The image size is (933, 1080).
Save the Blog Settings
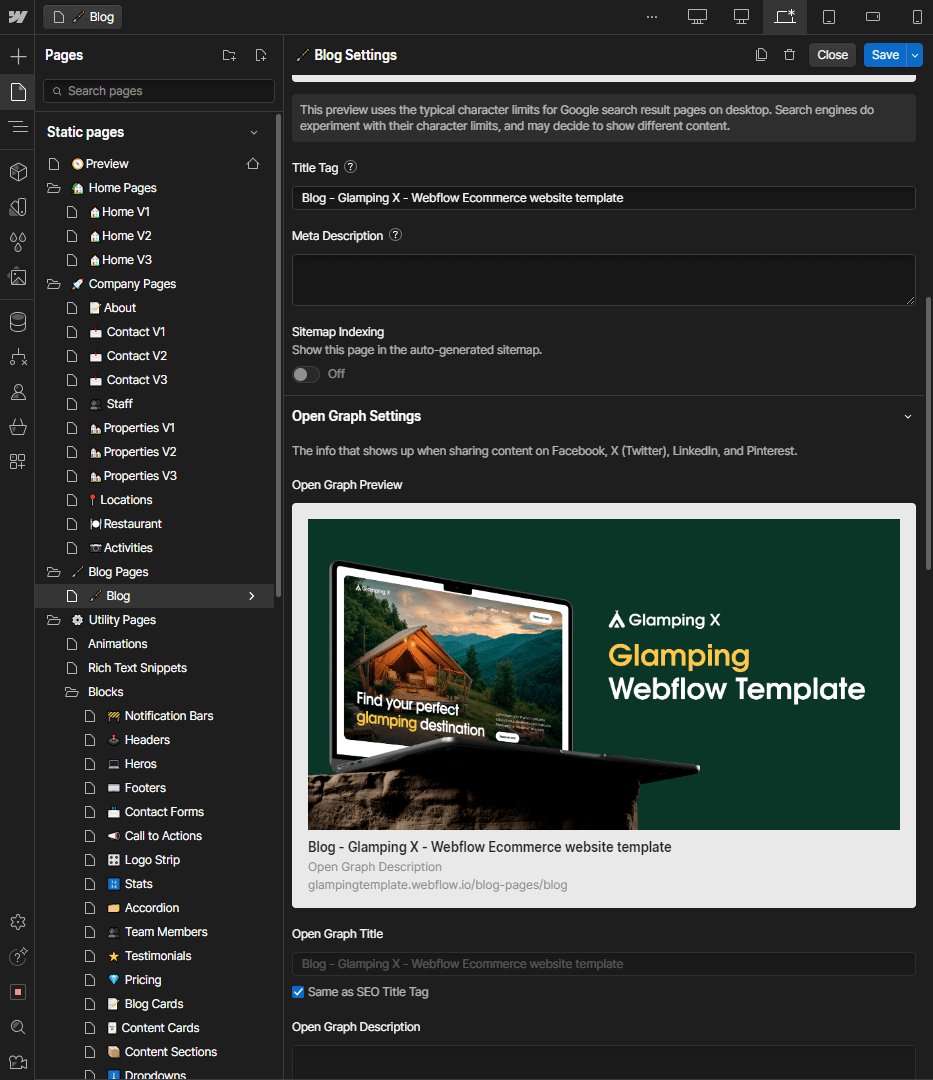884,55
